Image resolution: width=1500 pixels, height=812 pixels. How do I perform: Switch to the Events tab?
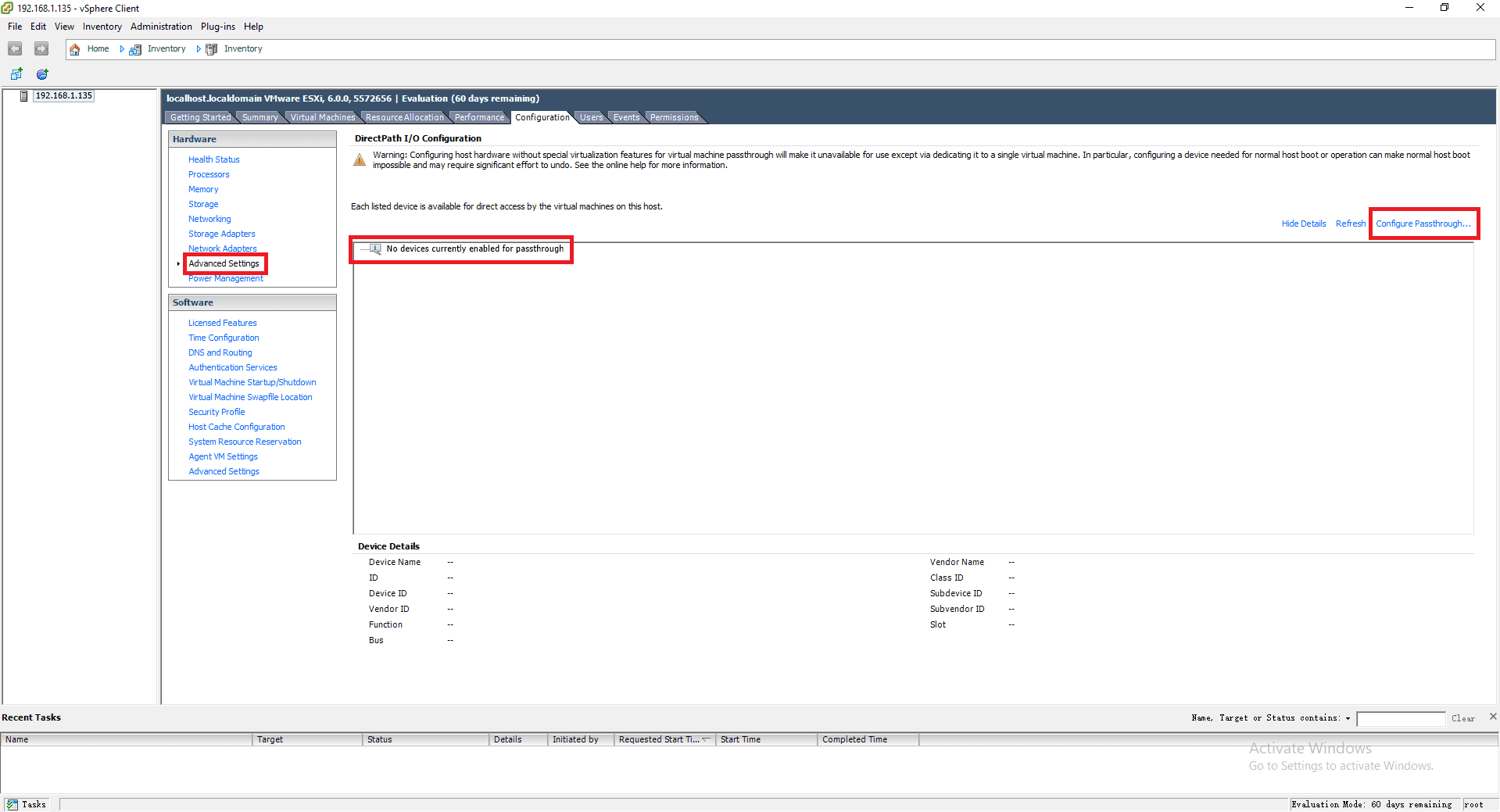[626, 117]
